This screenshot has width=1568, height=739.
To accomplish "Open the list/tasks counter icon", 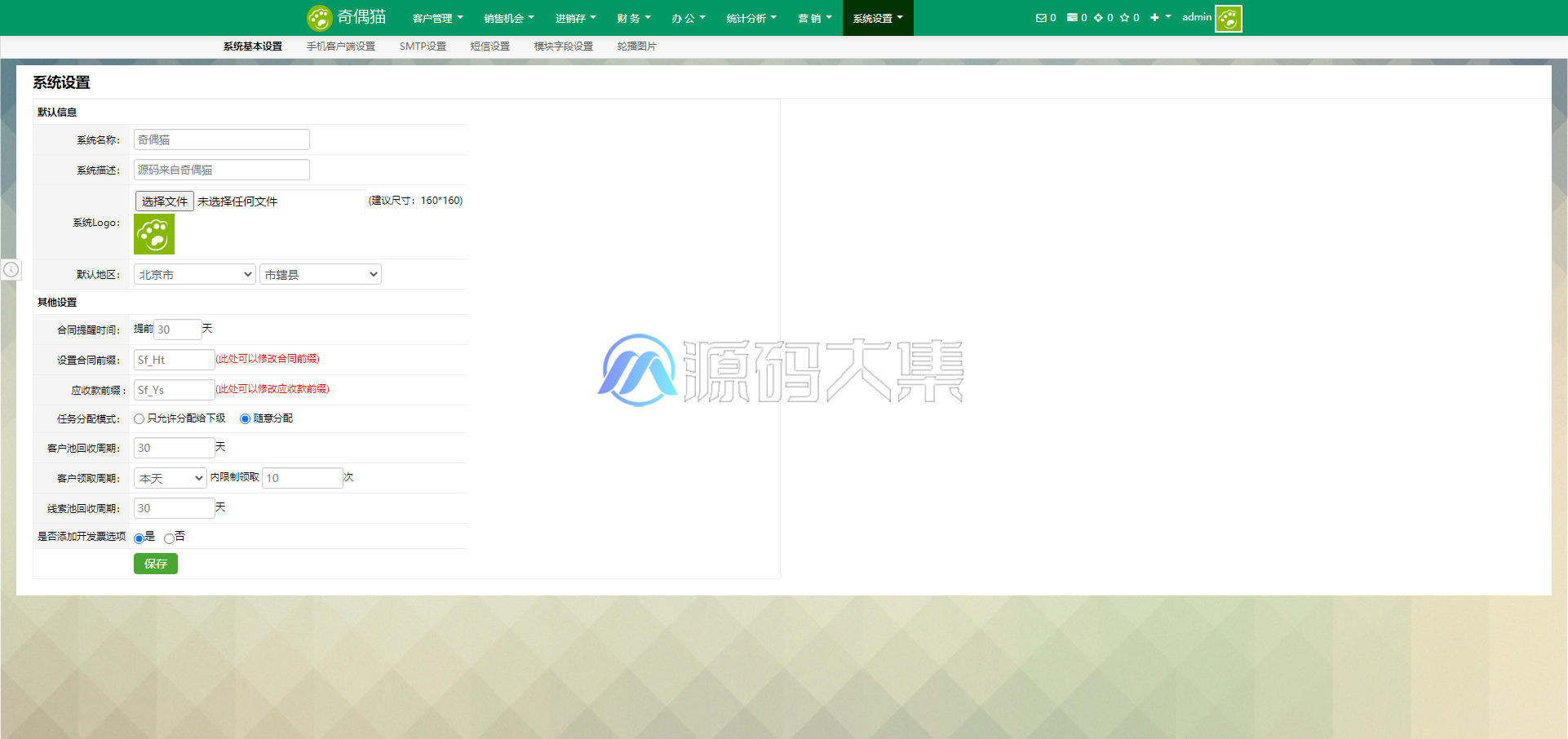I will coord(1072,18).
